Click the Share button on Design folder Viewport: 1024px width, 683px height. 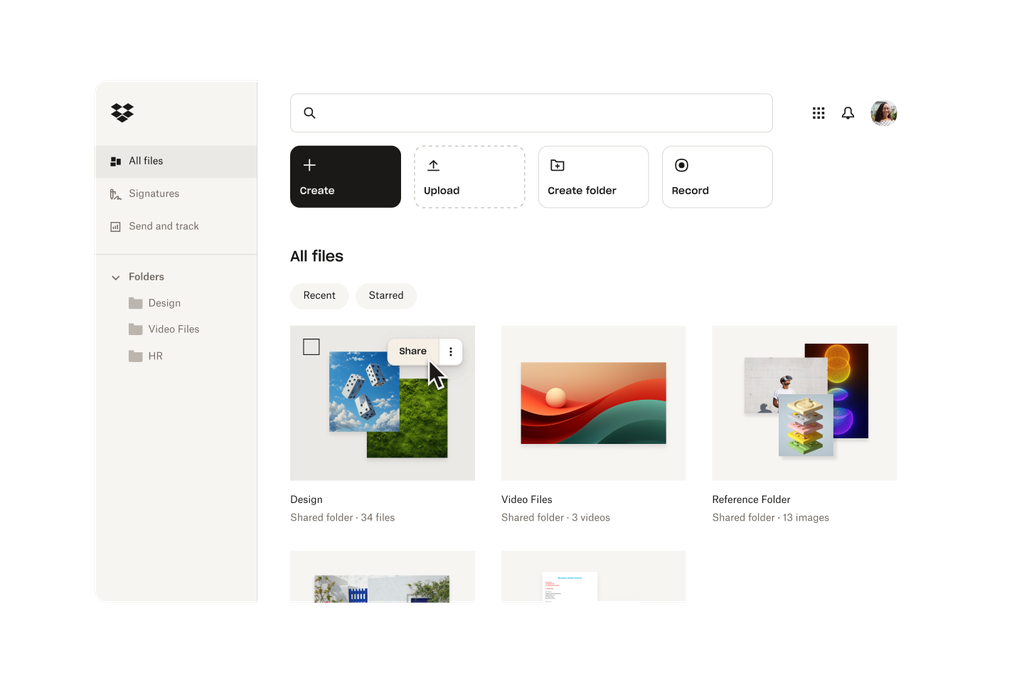(x=412, y=351)
